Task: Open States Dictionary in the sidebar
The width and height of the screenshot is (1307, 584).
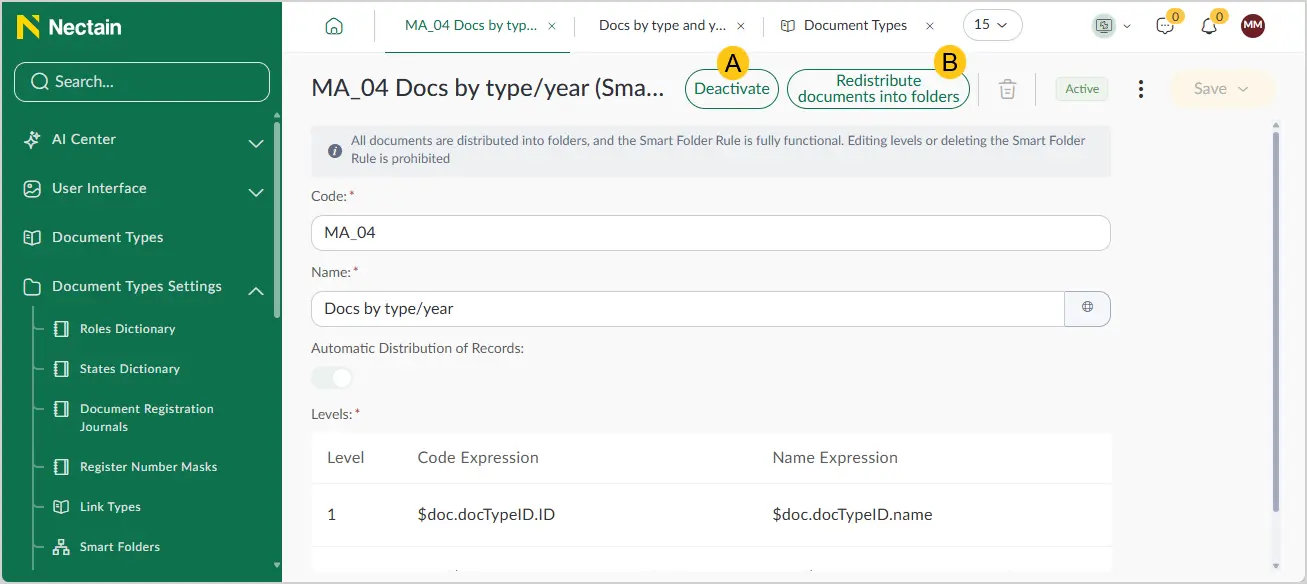Action: [x=130, y=369]
